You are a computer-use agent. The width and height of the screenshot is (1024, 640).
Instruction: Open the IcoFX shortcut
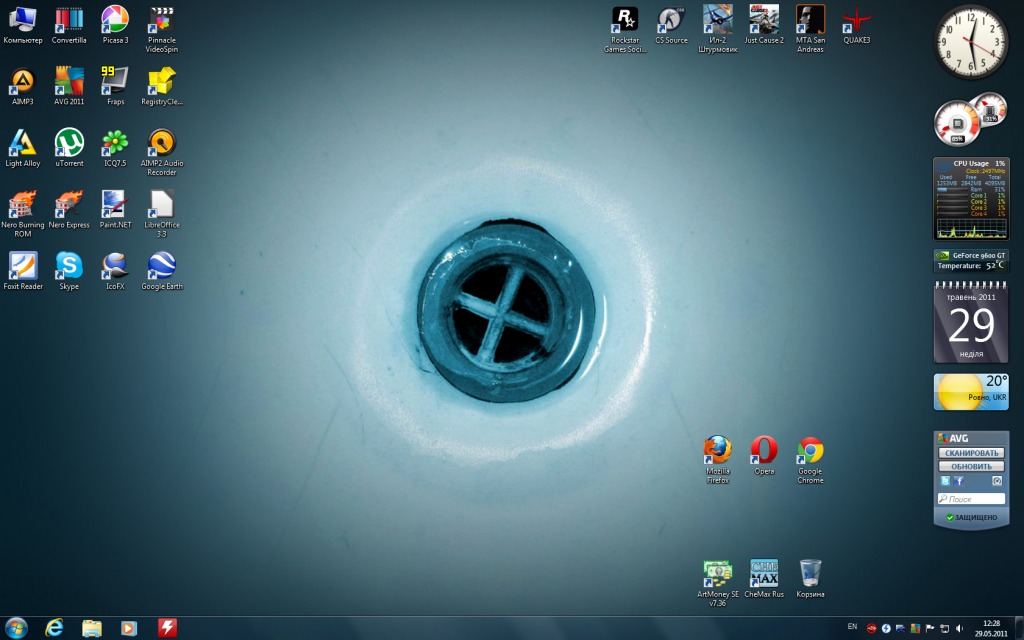tap(115, 270)
